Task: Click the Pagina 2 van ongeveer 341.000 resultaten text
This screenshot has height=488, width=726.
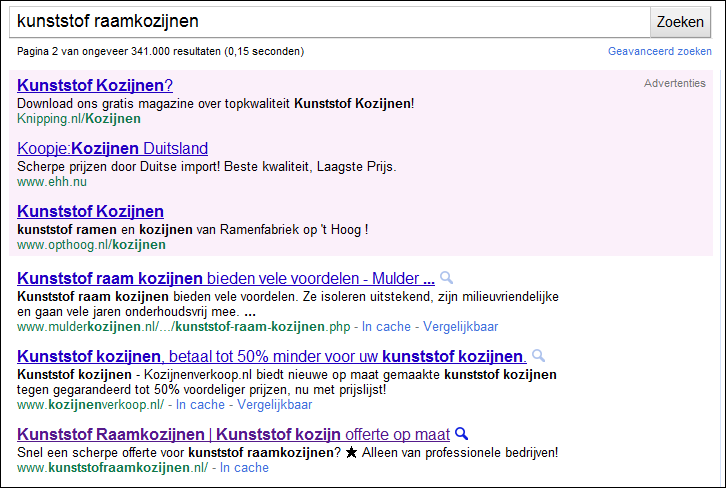Action: (x=160, y=51)
